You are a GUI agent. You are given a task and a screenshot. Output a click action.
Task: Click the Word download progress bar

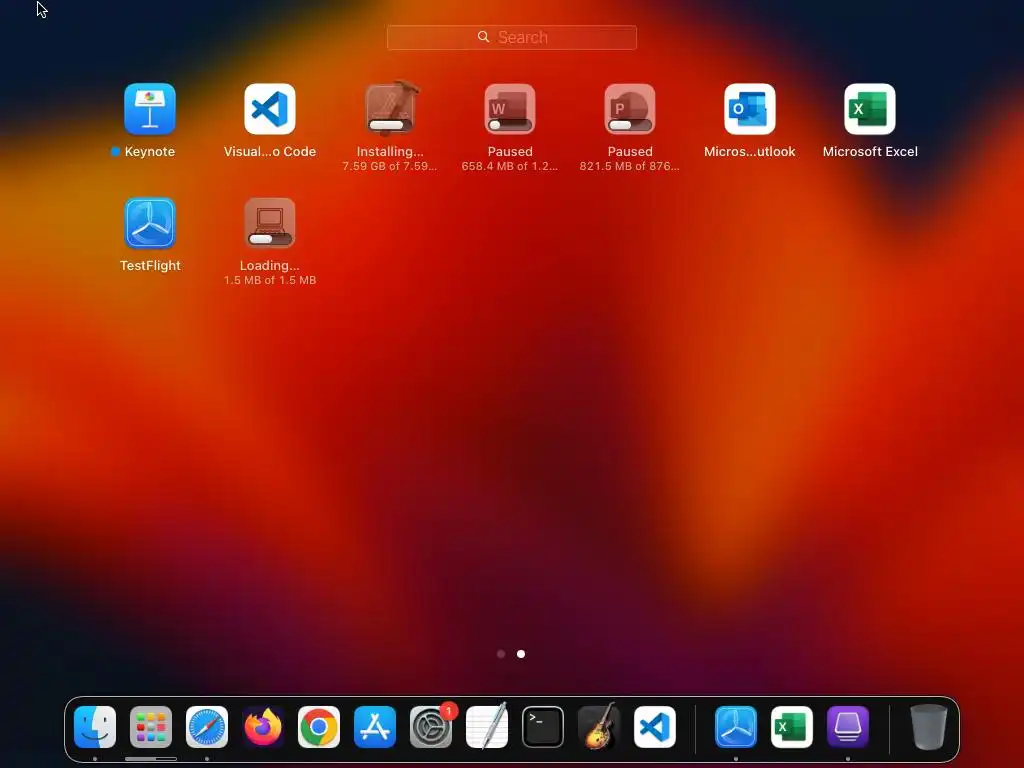click(x=510, y=125)
